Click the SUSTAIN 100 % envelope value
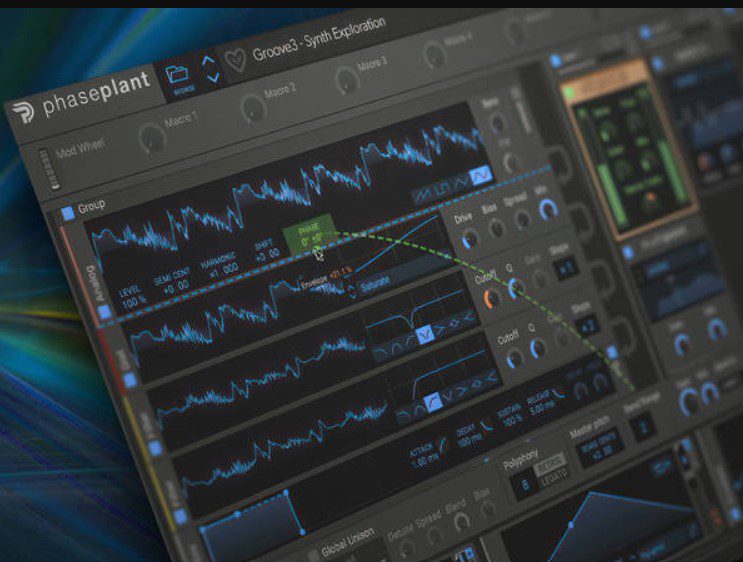This screenshot has width=743, height=562. (x=510, y=415)
